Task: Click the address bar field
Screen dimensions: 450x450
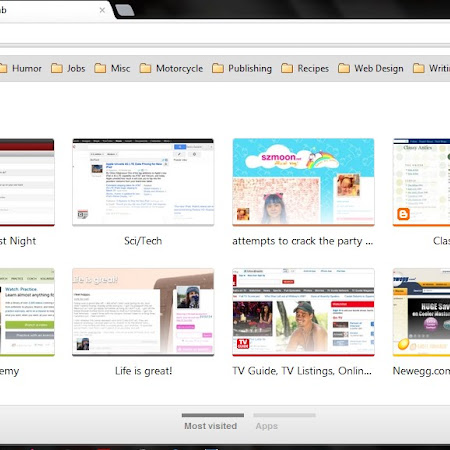Action: tap(225, 33)
